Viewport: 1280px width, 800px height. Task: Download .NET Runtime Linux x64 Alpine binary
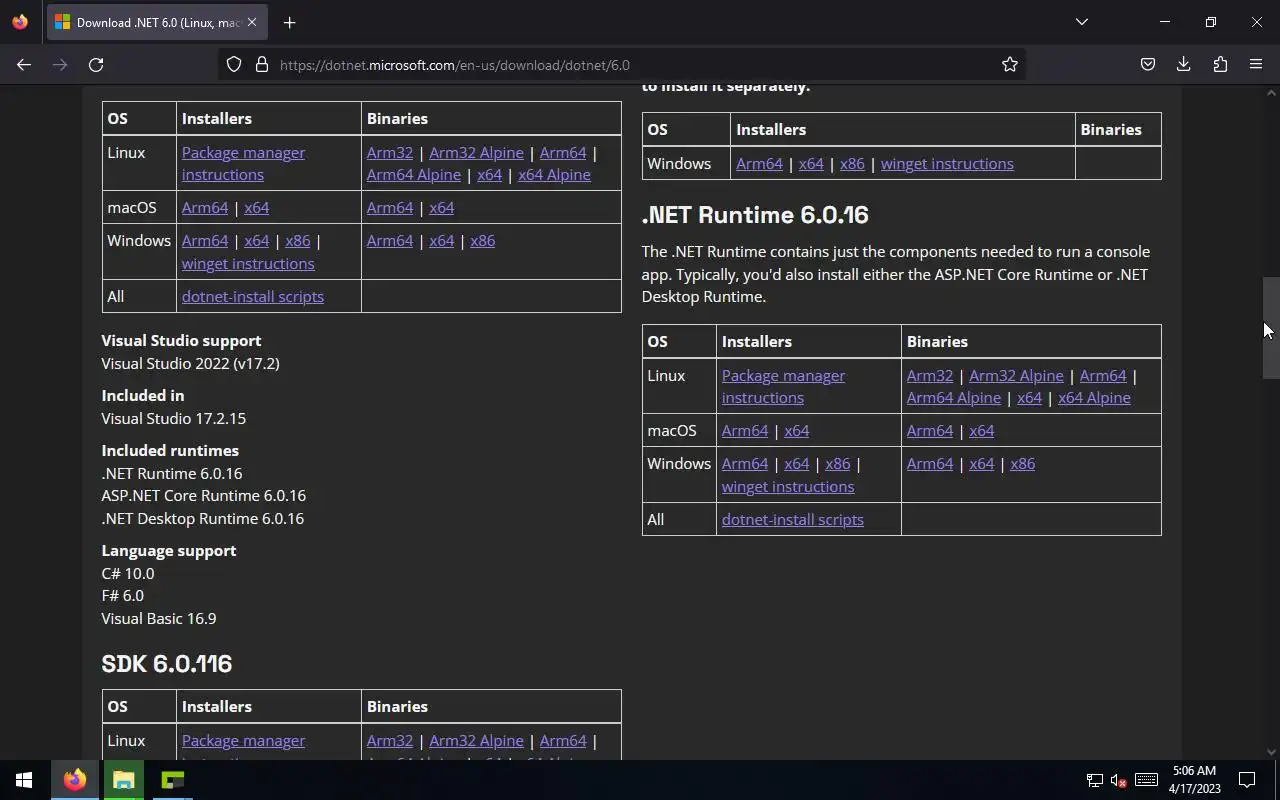1094,397
